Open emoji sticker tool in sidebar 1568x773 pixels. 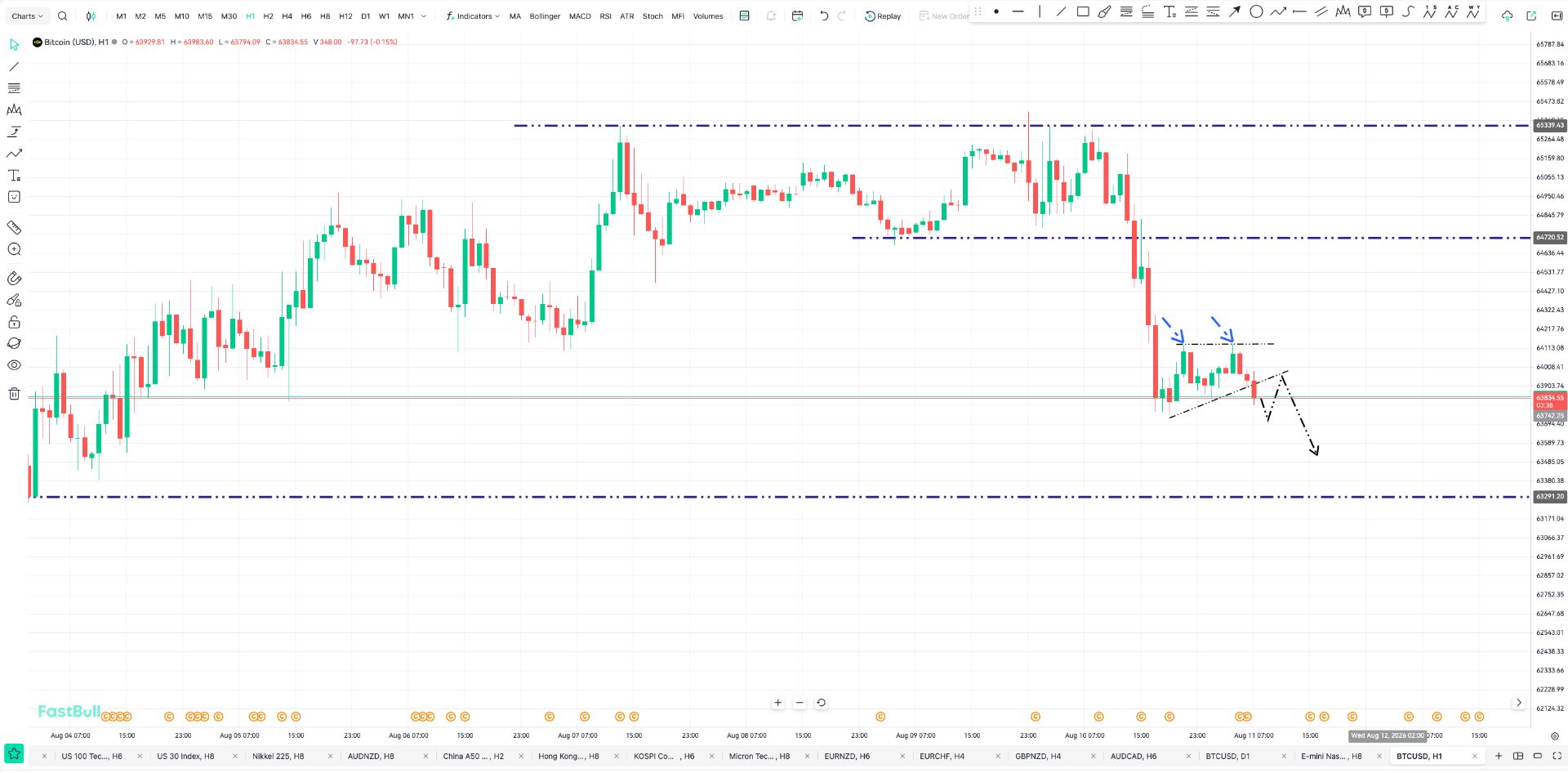tap(14, 197)
